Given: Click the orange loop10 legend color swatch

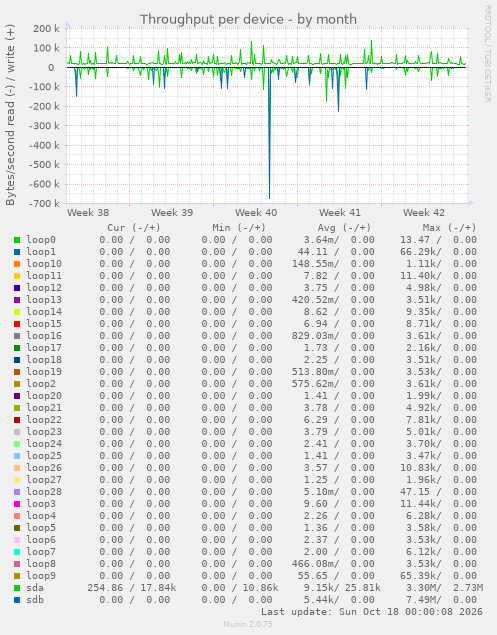Looking at the screenshot, I should [17, 264].
